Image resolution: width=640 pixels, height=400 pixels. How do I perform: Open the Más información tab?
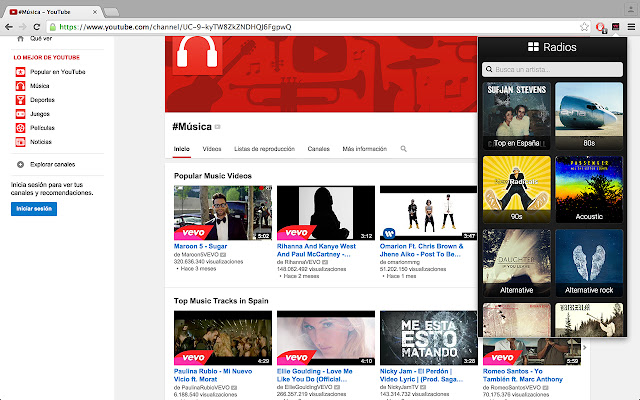tap(364, 149)
